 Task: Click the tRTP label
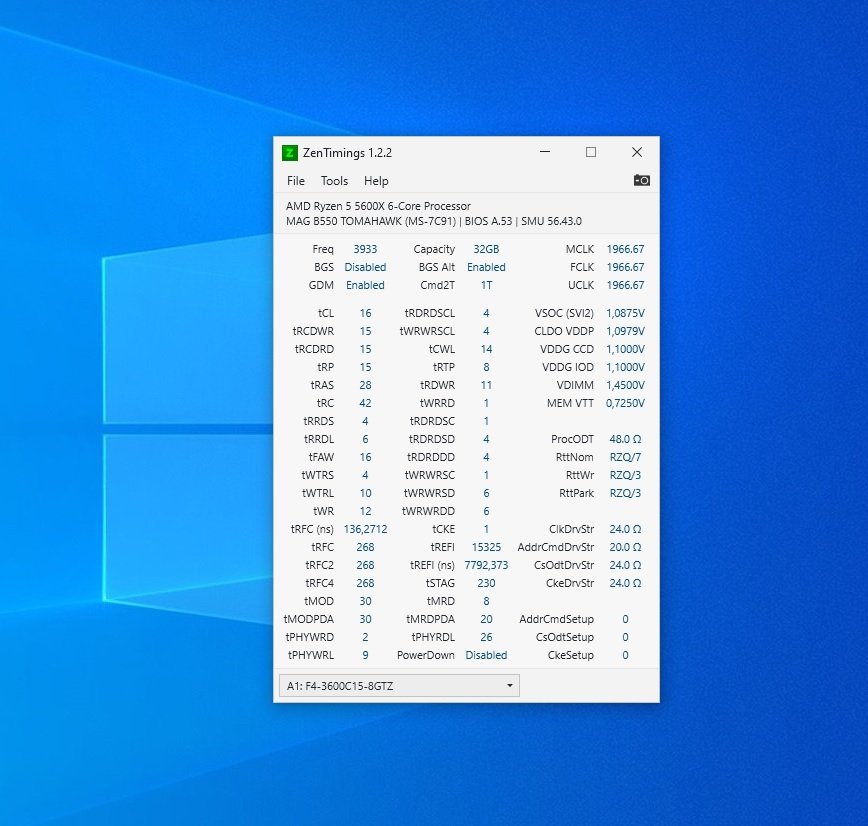pyautogui.click(x=444, y=367)
